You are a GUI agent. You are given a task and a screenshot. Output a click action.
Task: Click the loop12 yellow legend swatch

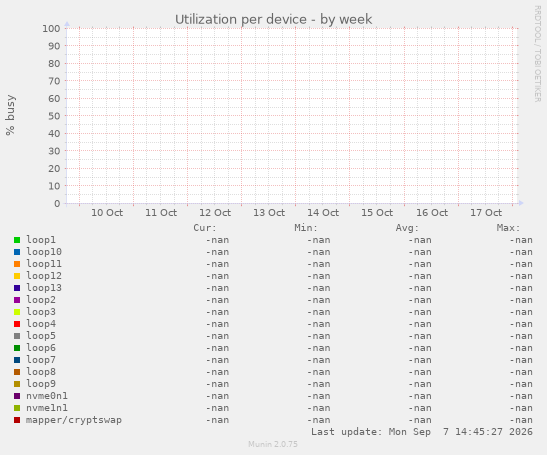pos(17,276)
